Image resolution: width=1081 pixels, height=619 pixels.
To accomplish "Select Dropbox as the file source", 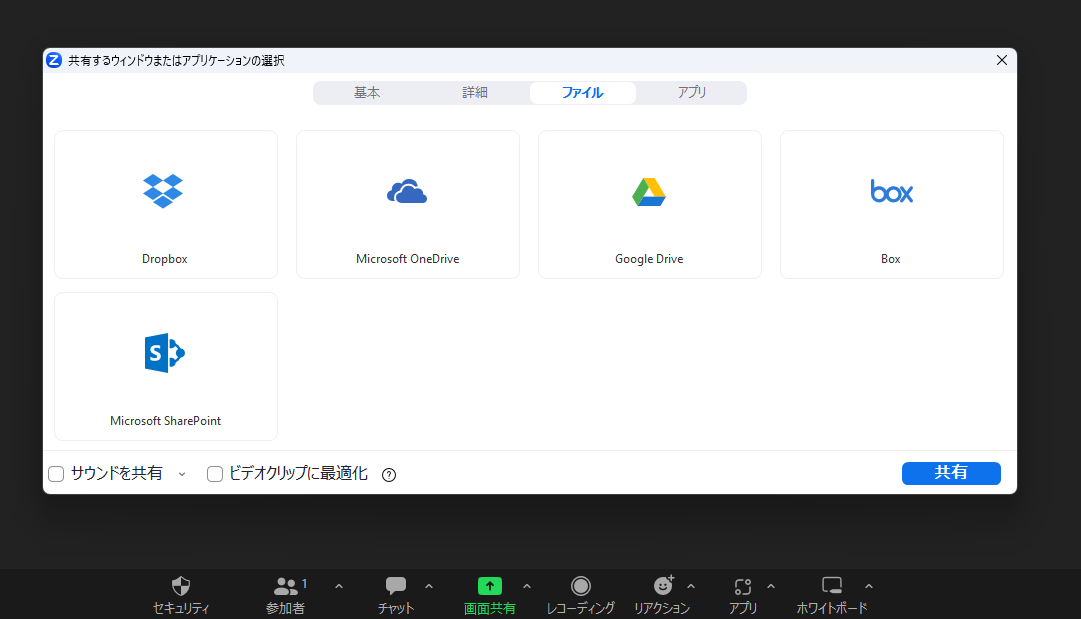I will [x=165, y=204].
